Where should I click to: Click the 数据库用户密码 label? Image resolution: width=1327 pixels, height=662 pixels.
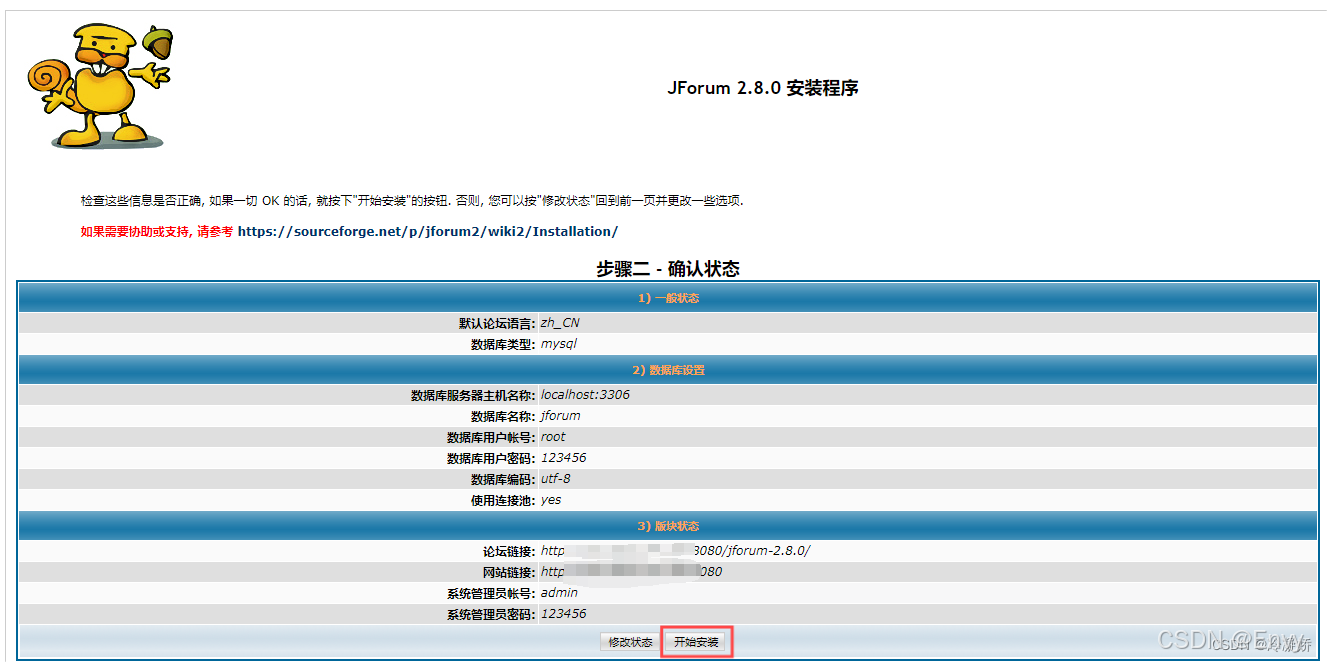491,459
